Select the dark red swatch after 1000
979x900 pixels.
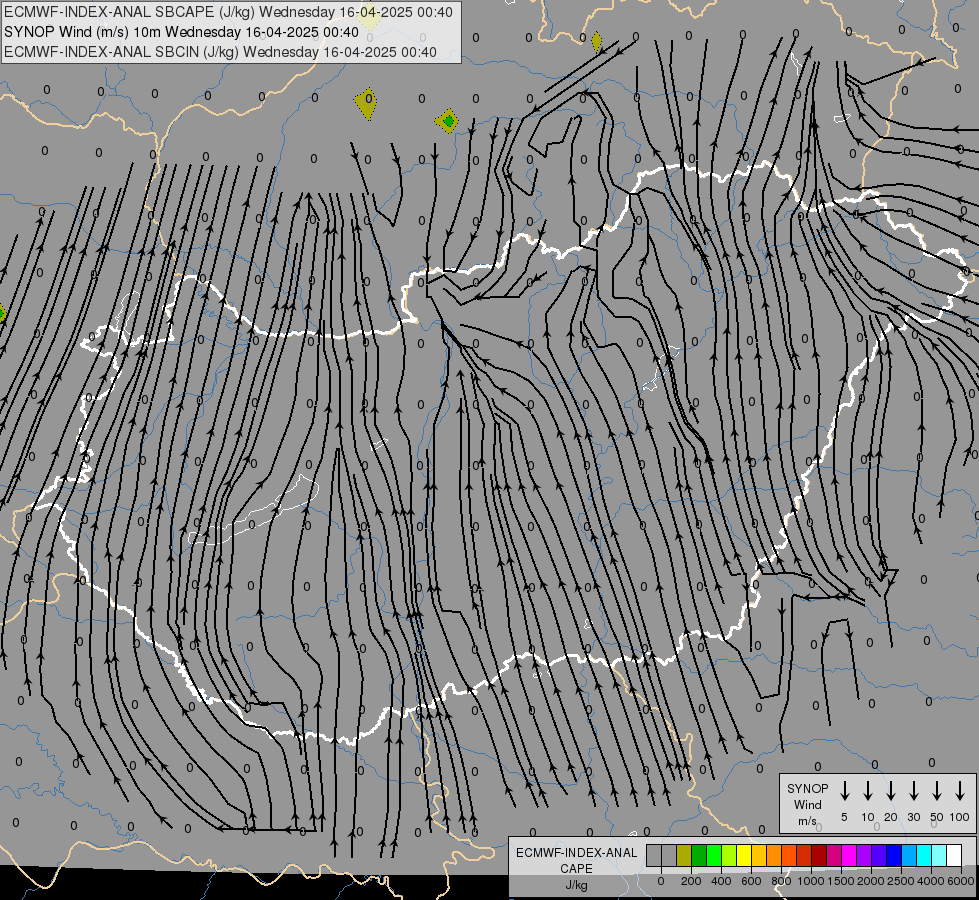point(819,855)
